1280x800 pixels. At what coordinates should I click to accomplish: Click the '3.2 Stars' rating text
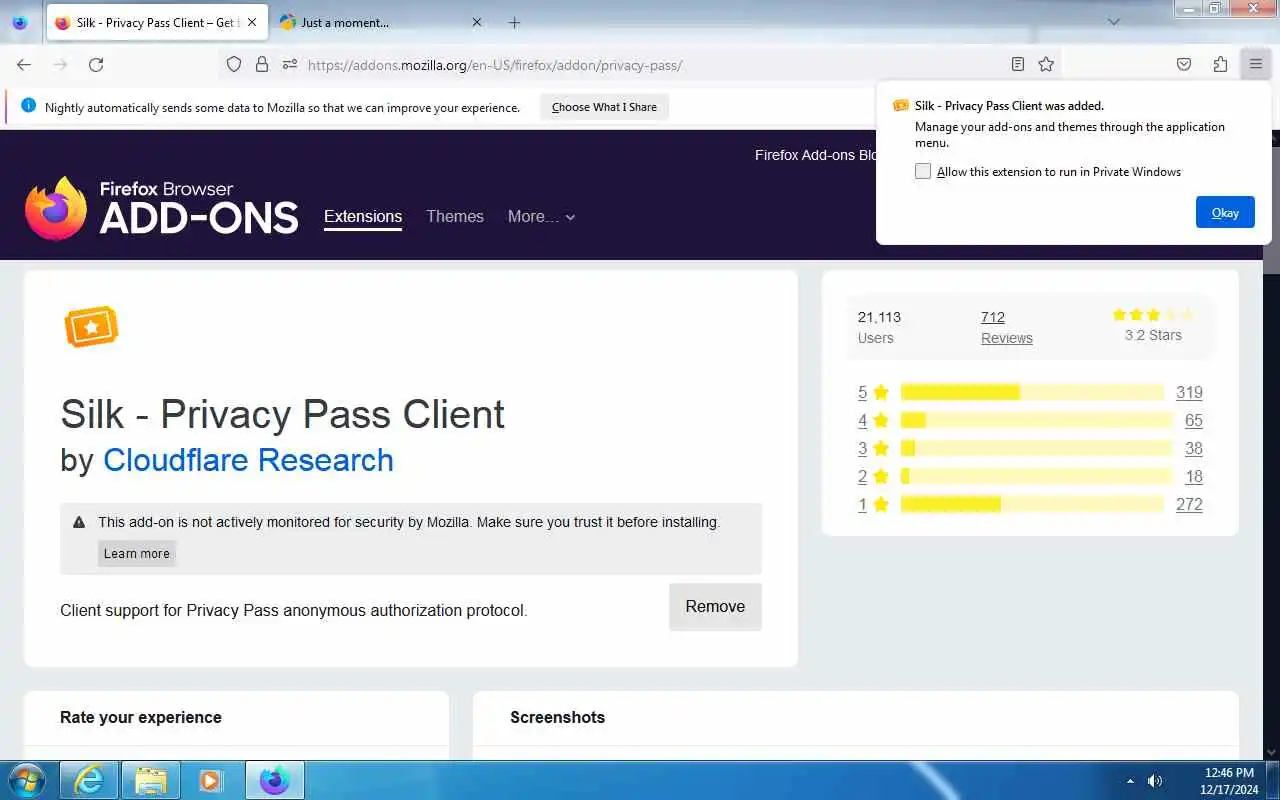pos(1153,335)
